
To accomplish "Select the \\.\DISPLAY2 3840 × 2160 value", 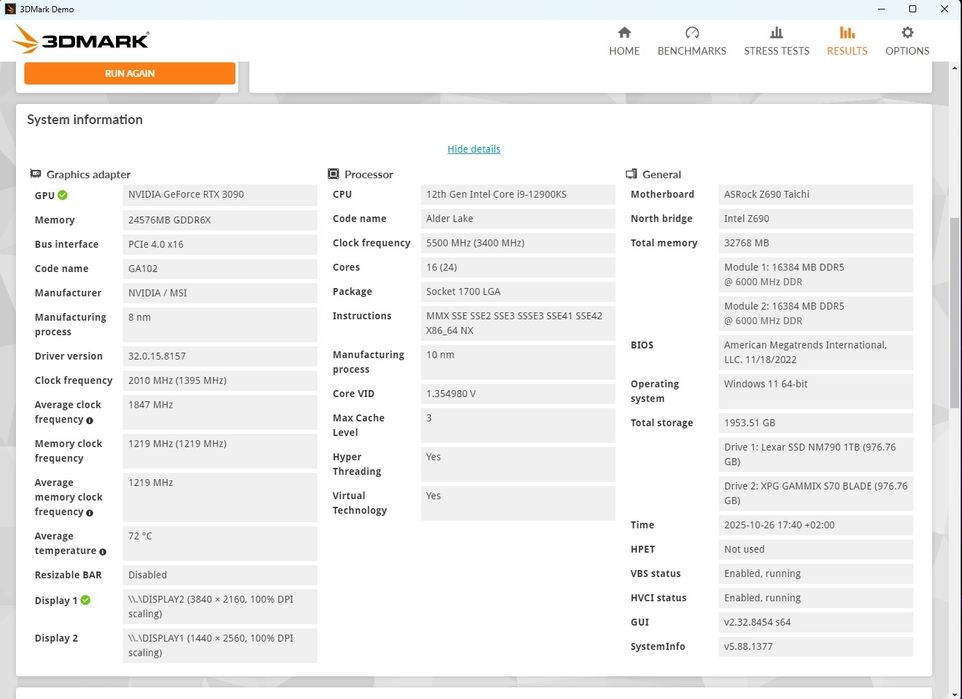I will [220, 606].
